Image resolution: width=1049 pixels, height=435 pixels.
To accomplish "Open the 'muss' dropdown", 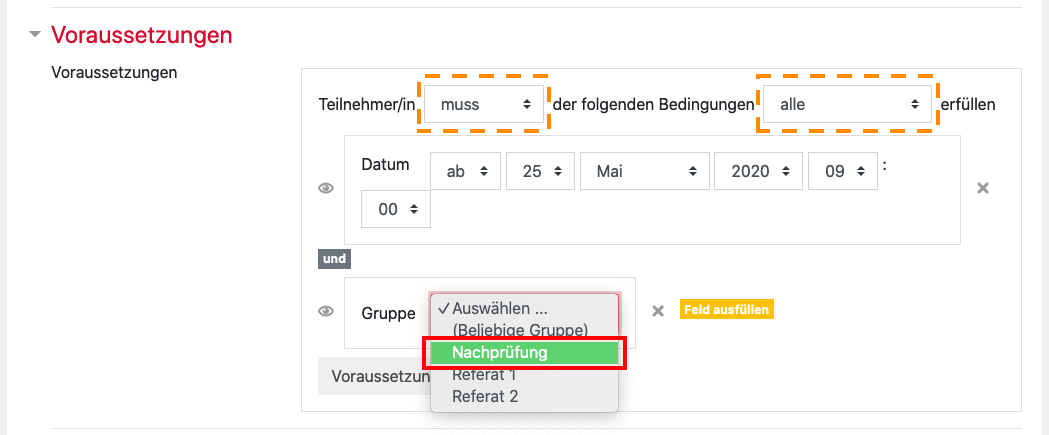I will pos(484,104).
